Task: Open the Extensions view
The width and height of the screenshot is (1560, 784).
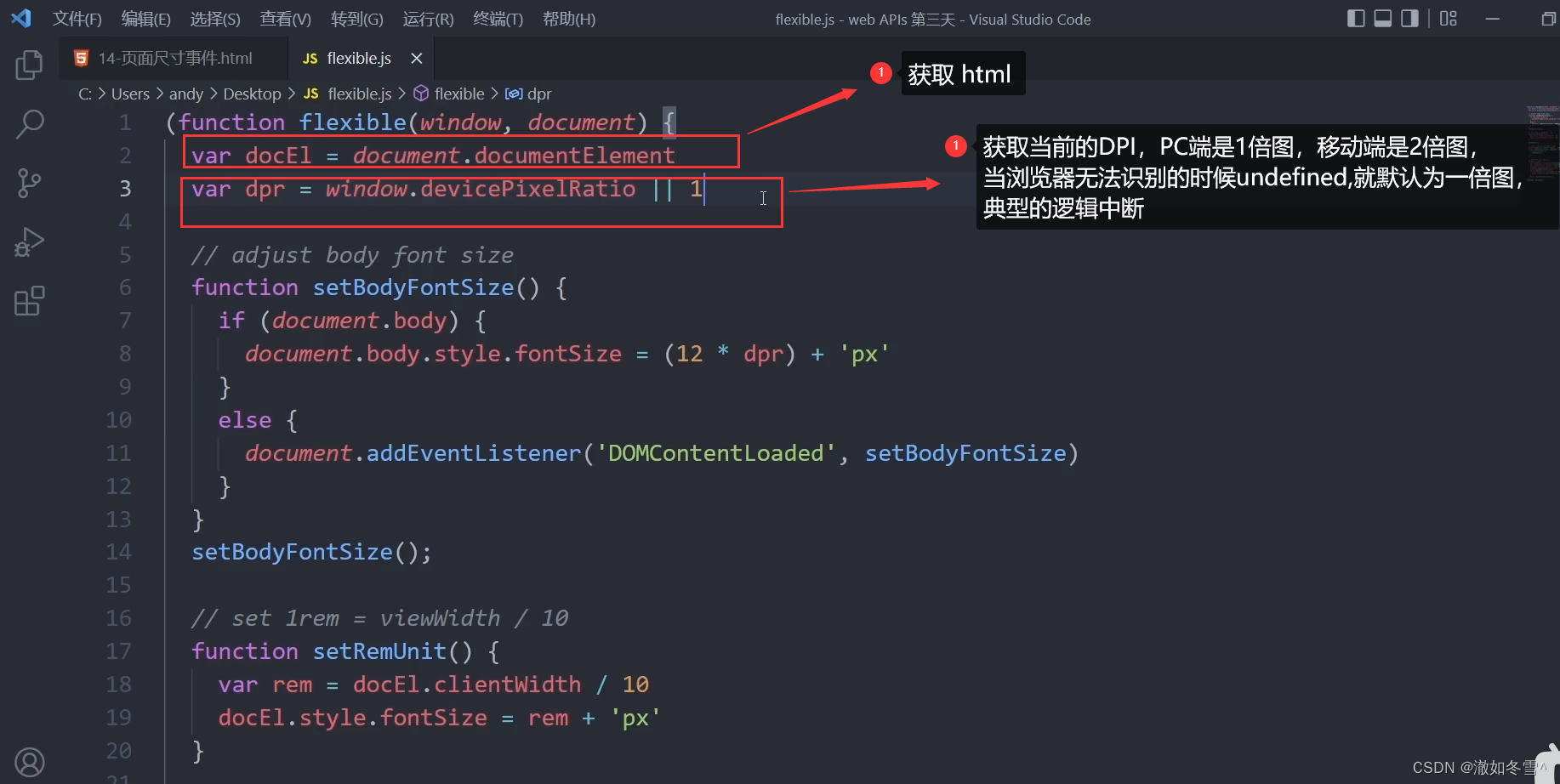Action: coord(29,301)
